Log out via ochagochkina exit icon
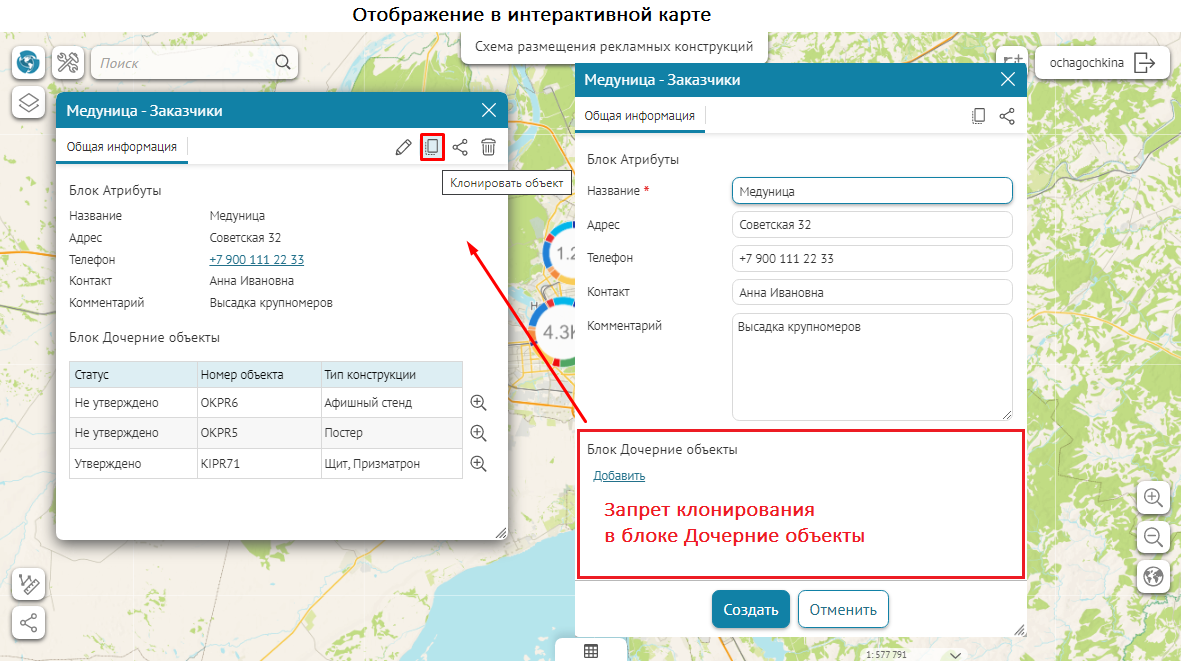 click(x=1145, y=63)
